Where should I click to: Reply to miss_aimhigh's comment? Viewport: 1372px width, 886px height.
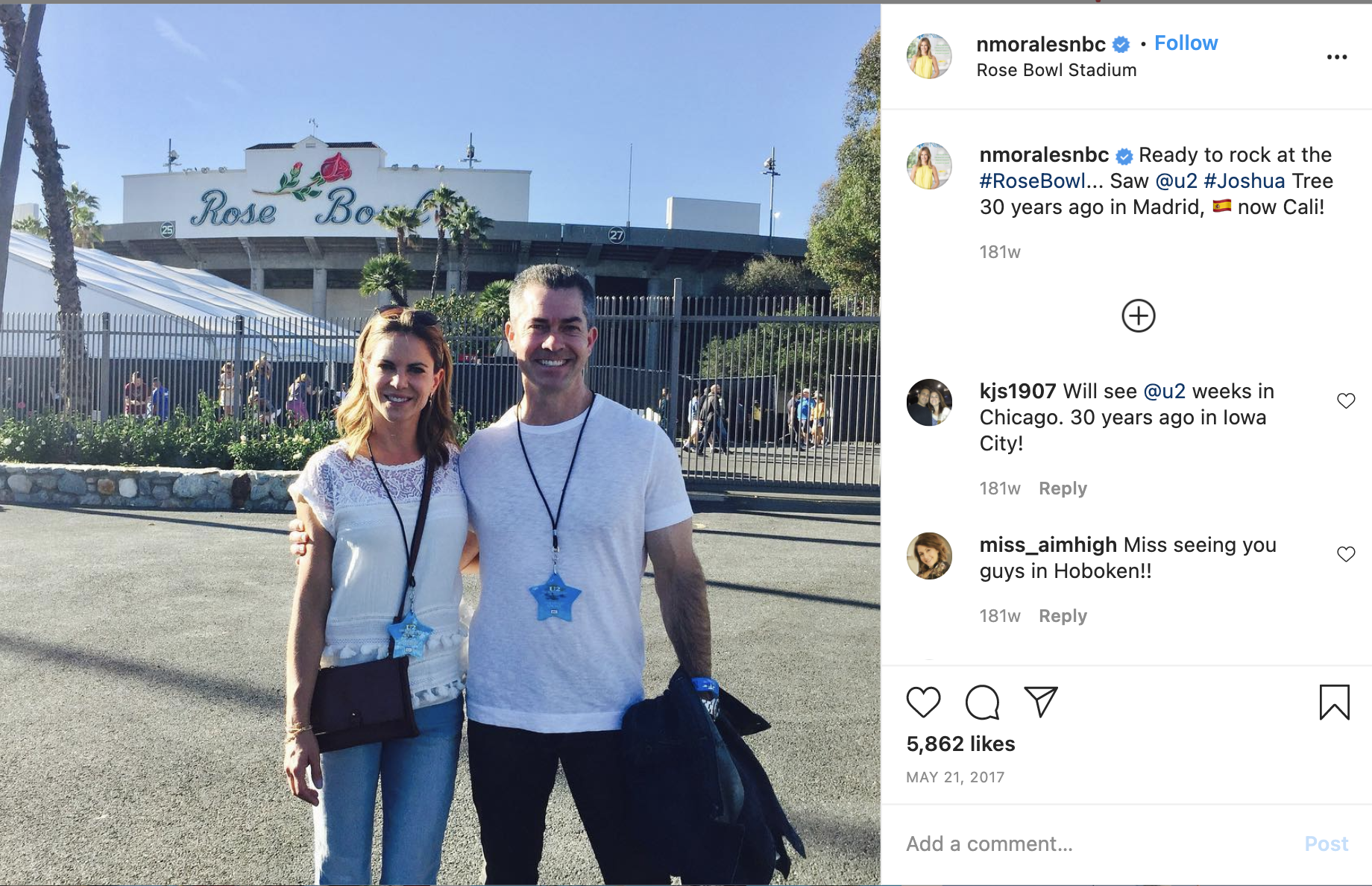[1063, 616]
